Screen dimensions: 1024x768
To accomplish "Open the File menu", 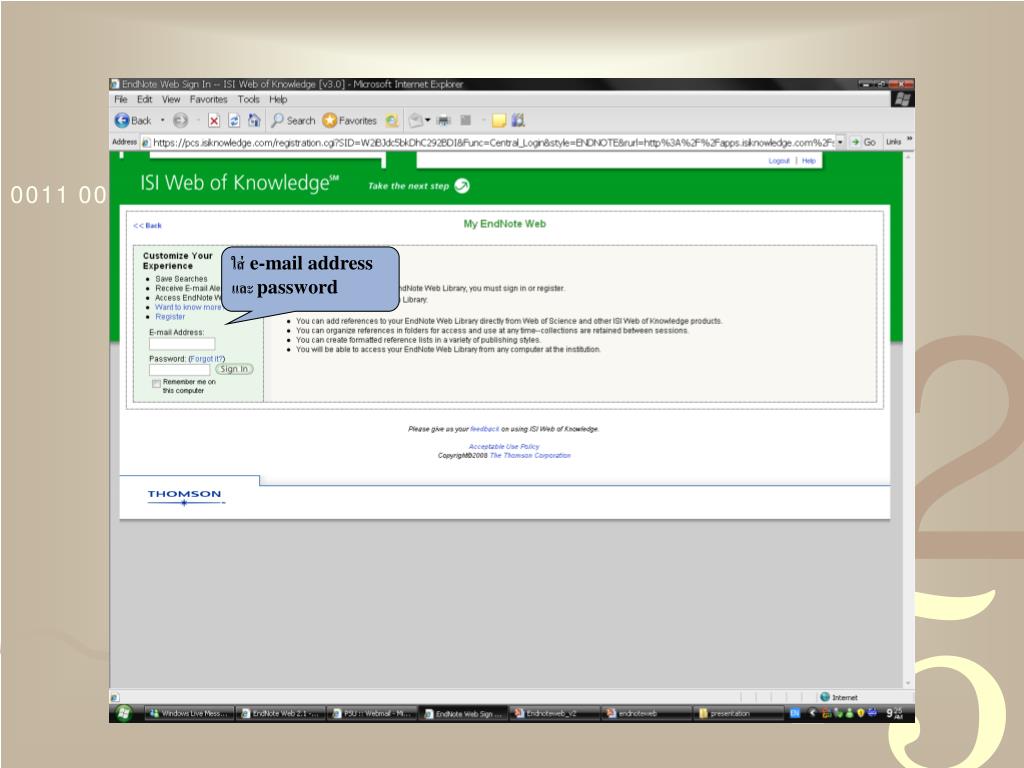I will click(x=121, y=99).
